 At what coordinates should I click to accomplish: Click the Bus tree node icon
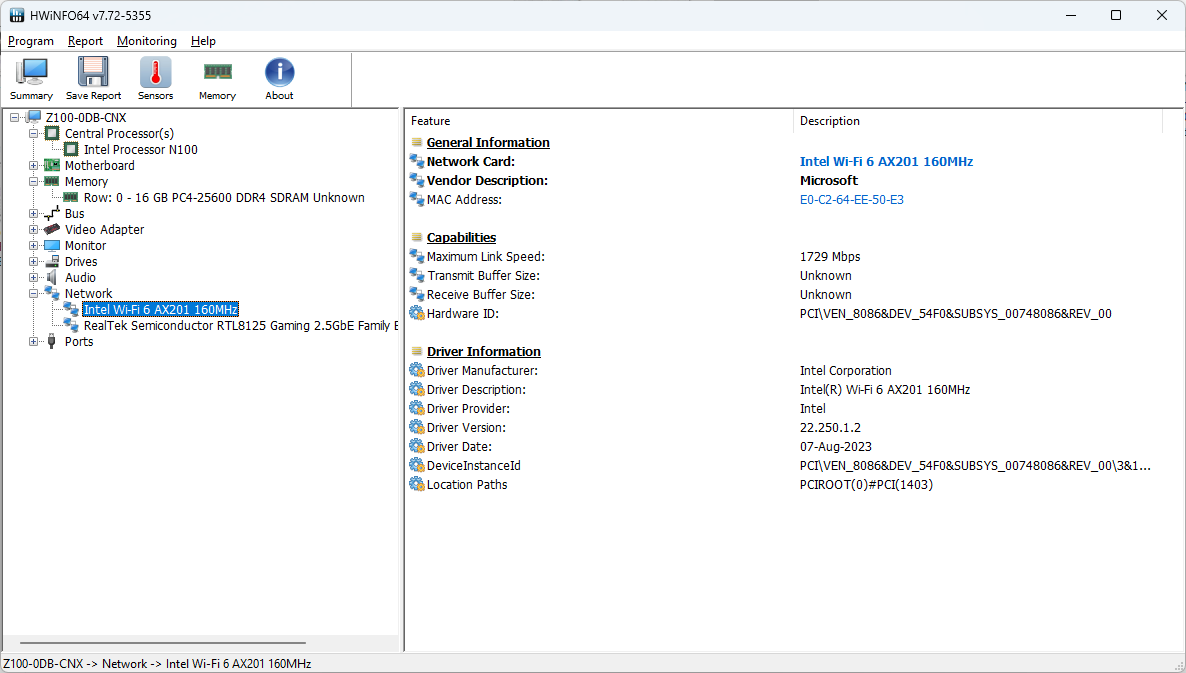tap(51, 214)
